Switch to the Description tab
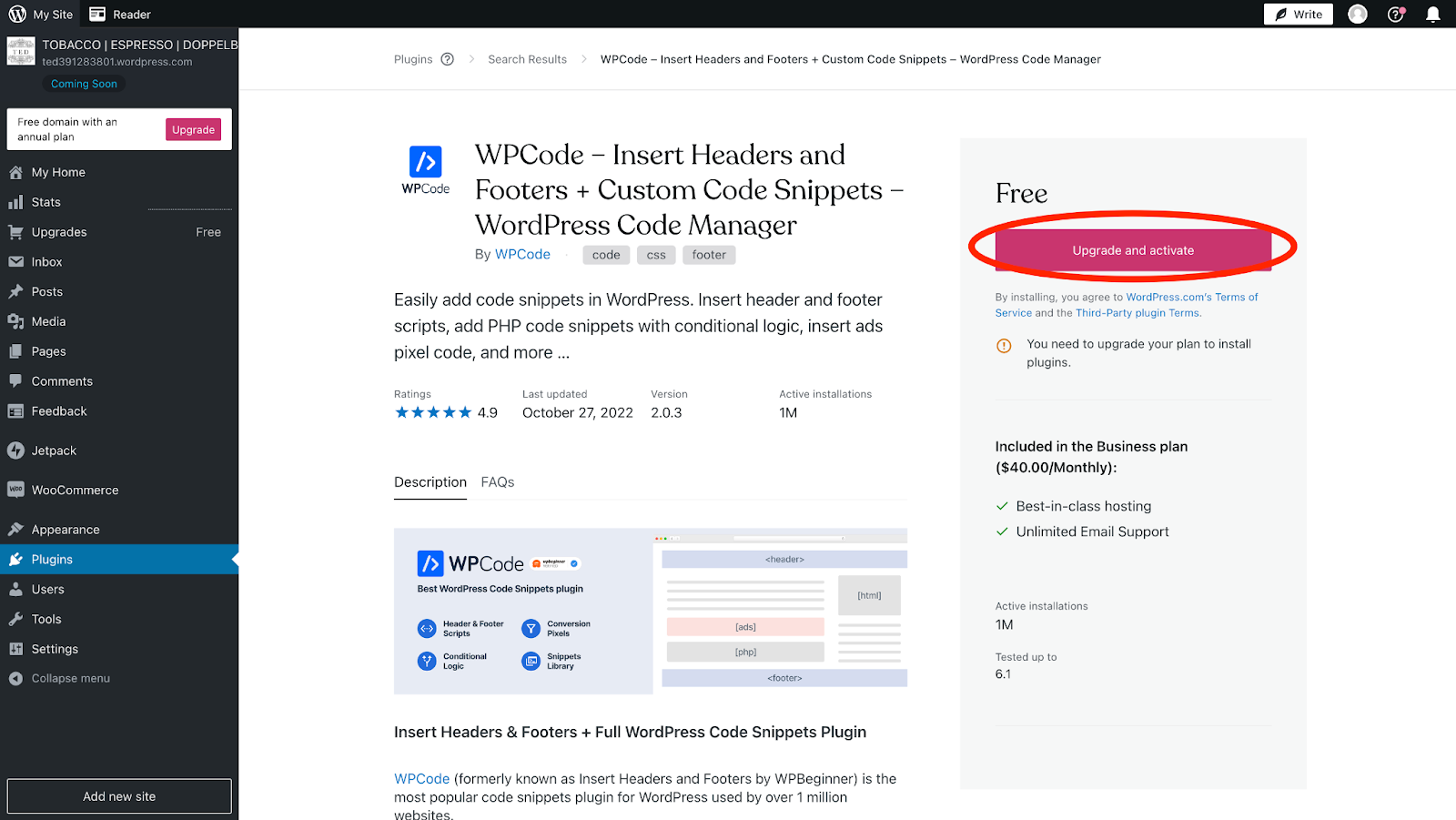1456x820 pixels. (x=430, y=482)
